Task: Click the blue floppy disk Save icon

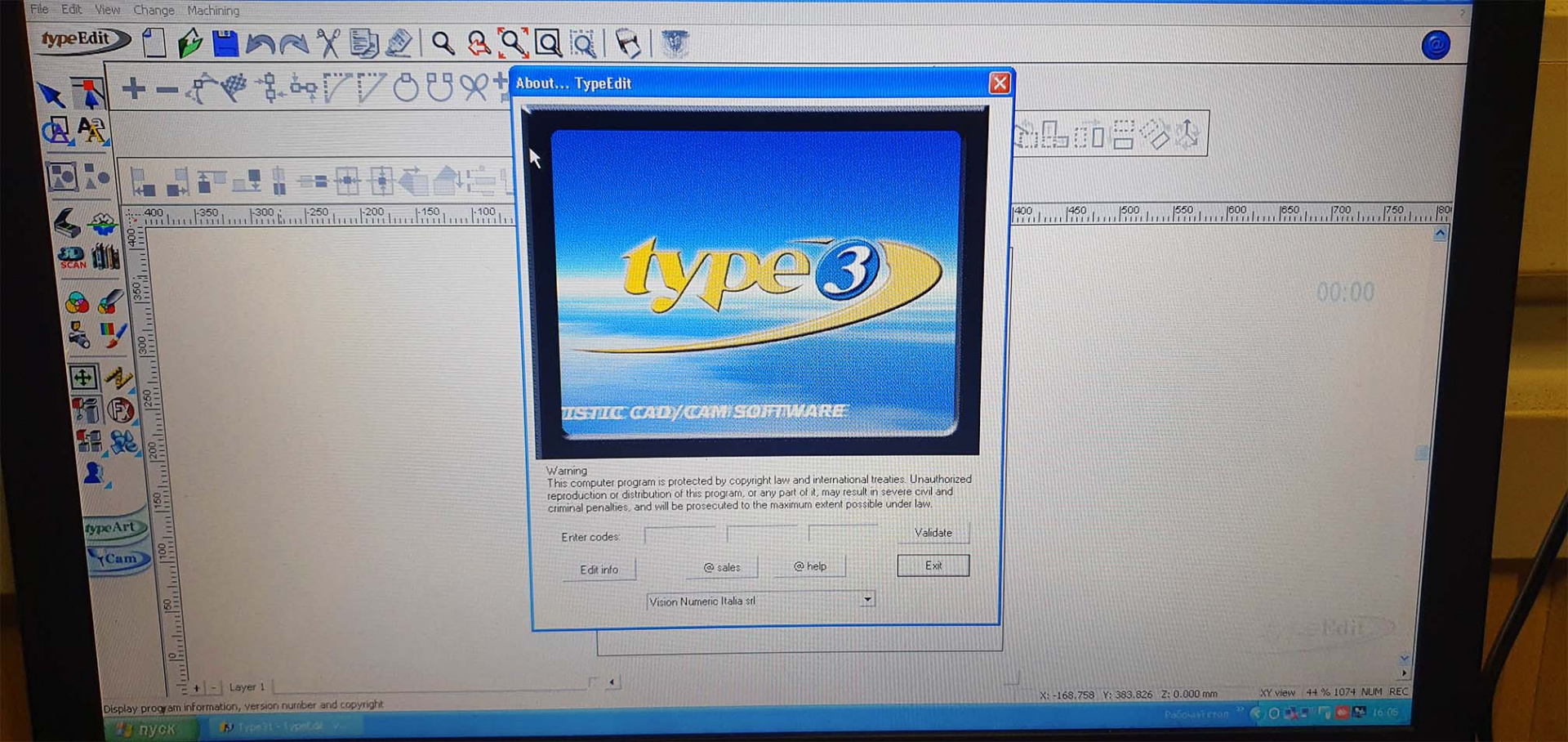Action: point(225,43)
